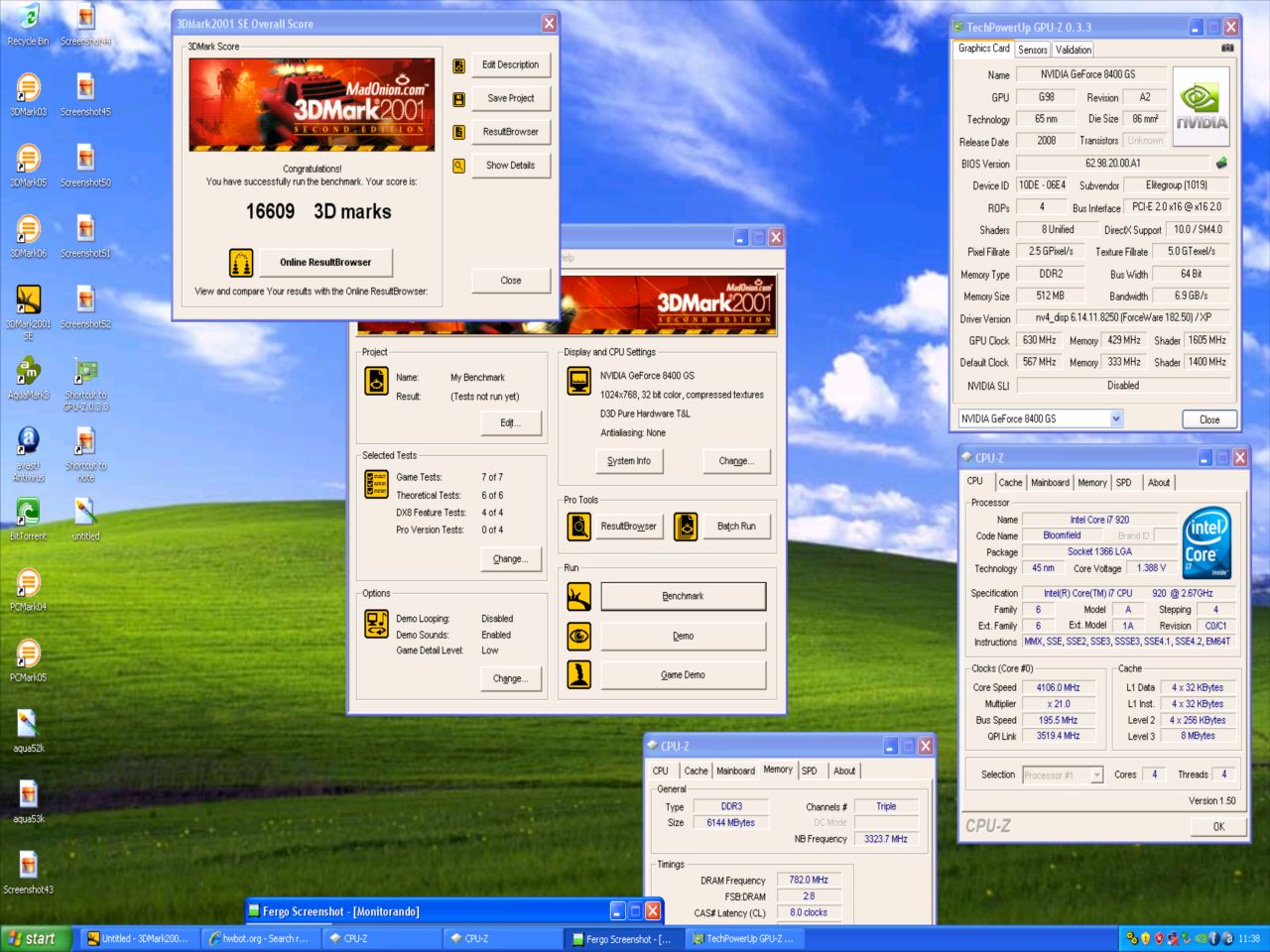The width and height of the screenshot is (1270, 952).
Task: Click the Game Demo button
Action: tap(683, 675)
